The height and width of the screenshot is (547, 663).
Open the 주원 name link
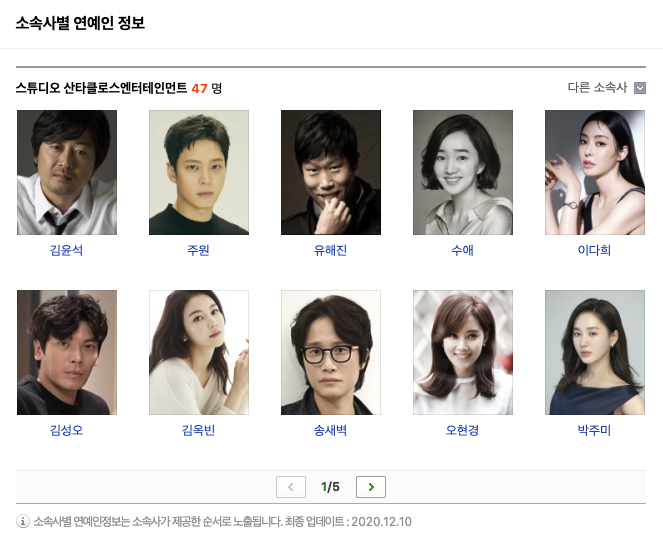198,250
